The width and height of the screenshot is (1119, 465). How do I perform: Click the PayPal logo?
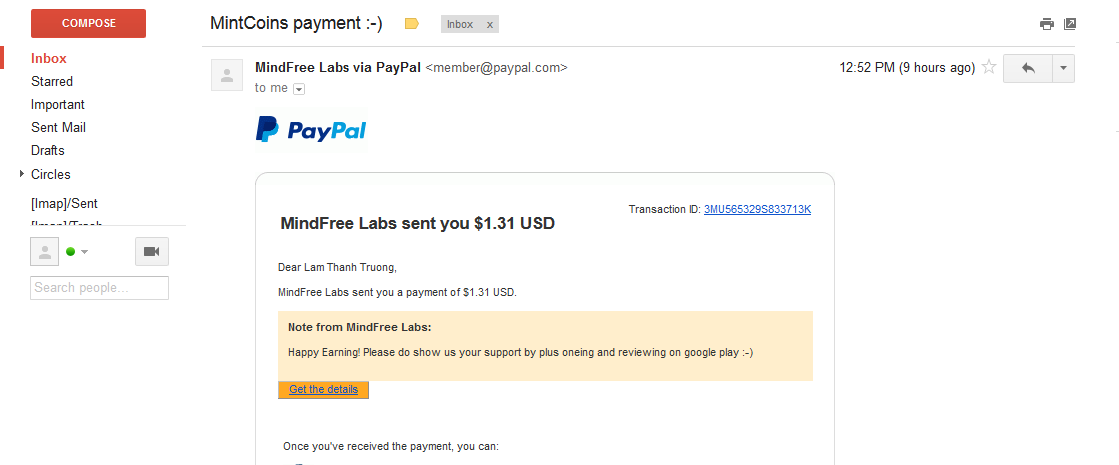coord(311,130)
